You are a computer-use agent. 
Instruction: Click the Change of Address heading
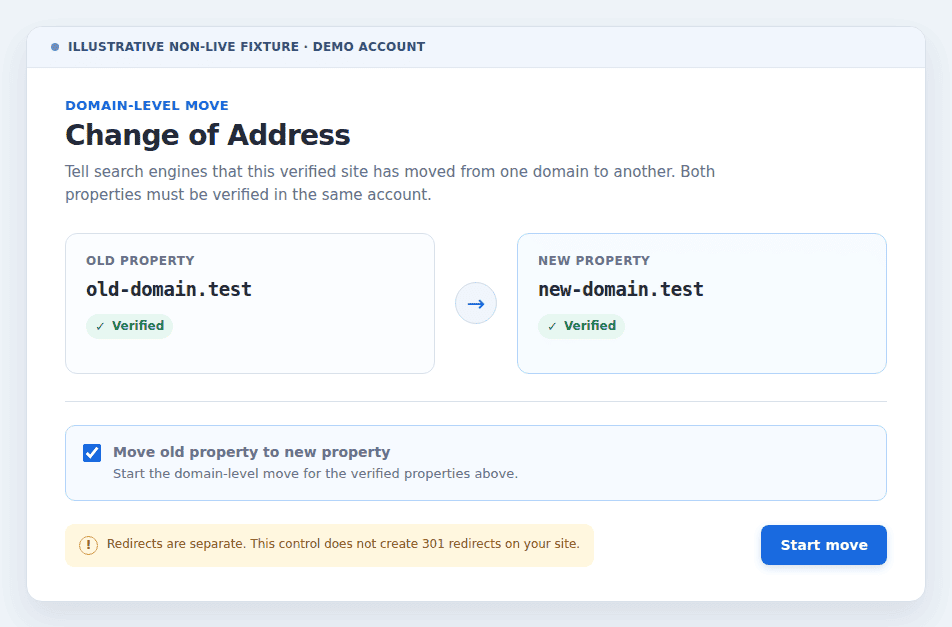pos(208,135)
